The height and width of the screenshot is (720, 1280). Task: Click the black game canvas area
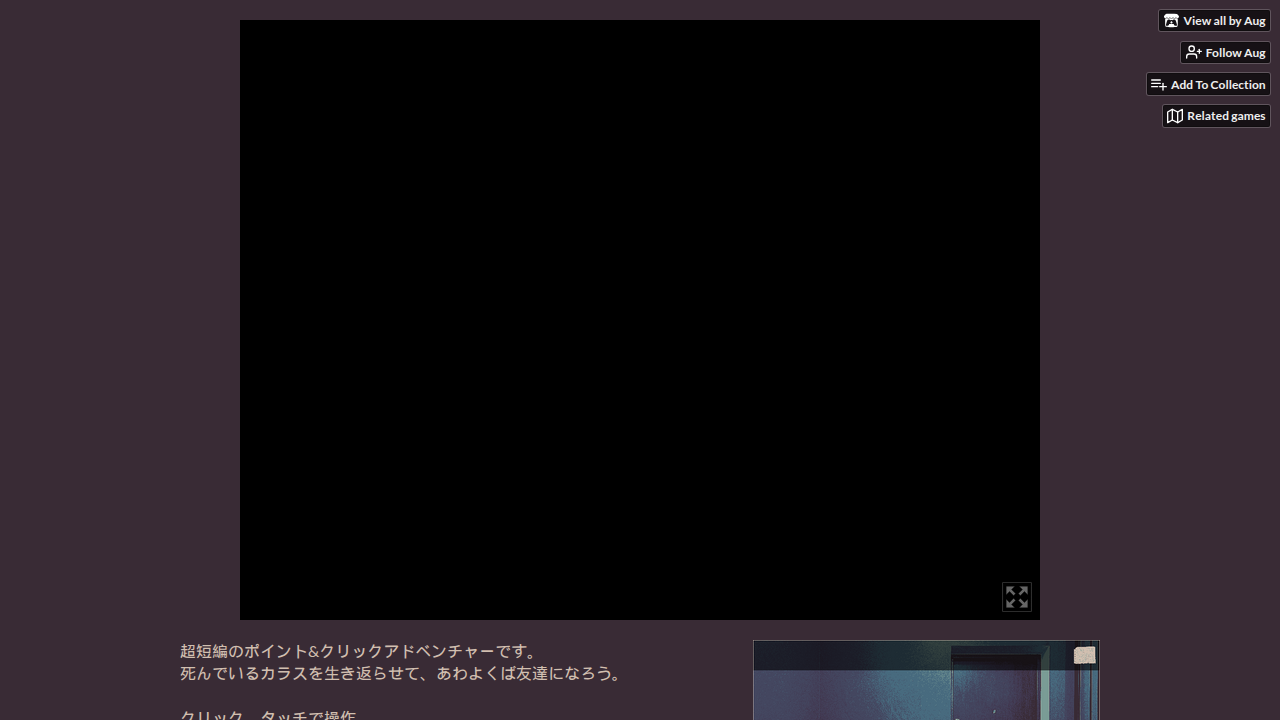tap(640, 320)
